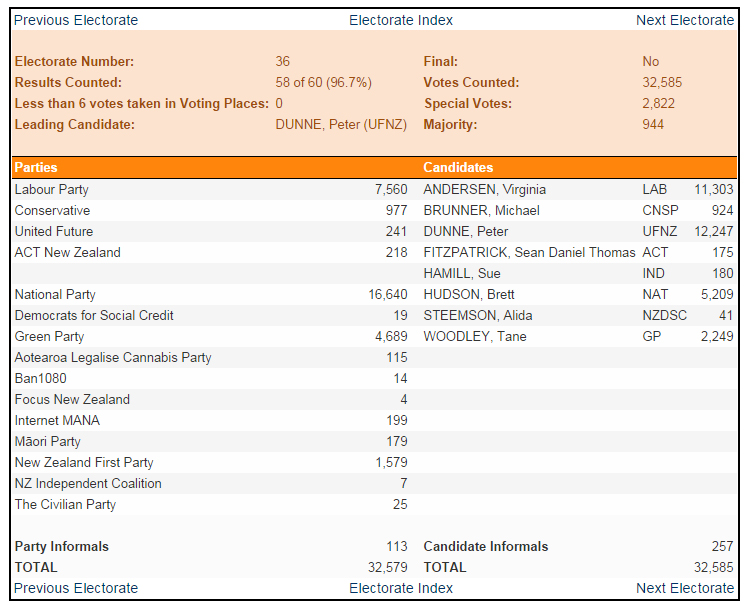This screenshot has width=748, height=610.
Task: Click the Party Informals label
Action: point(62,546)
